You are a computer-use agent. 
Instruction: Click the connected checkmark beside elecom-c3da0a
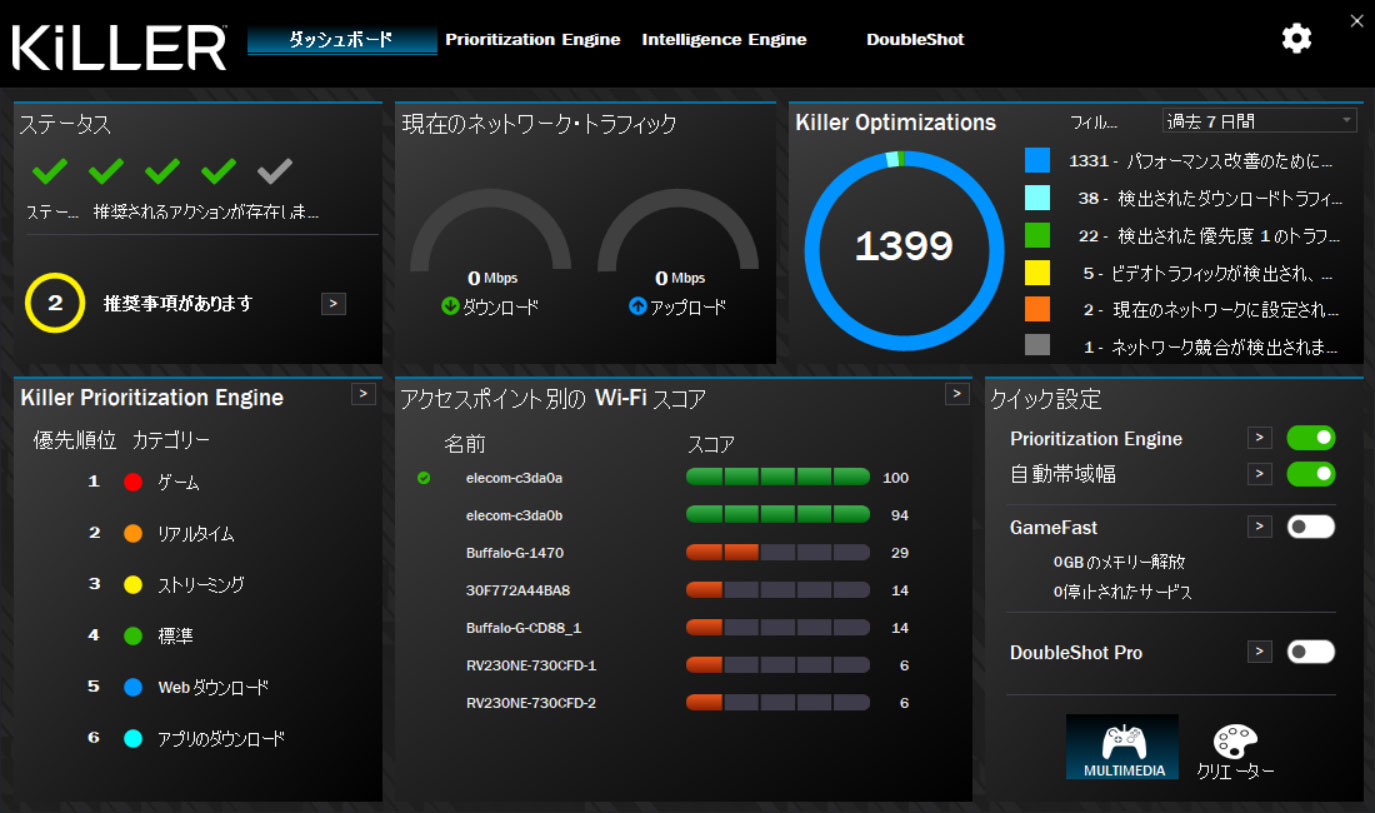[424, 478]
